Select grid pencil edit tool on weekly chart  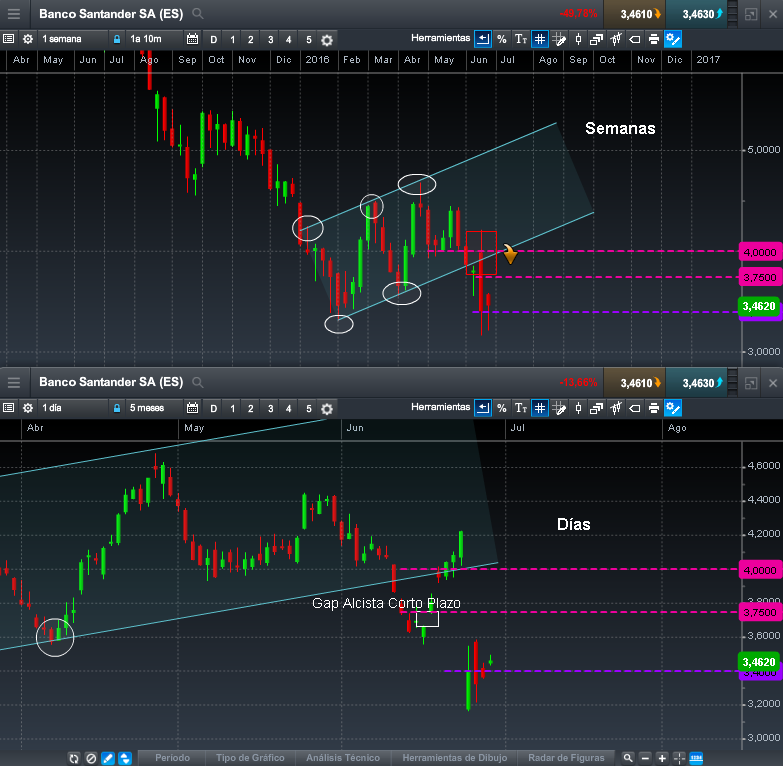pos(559,39)
